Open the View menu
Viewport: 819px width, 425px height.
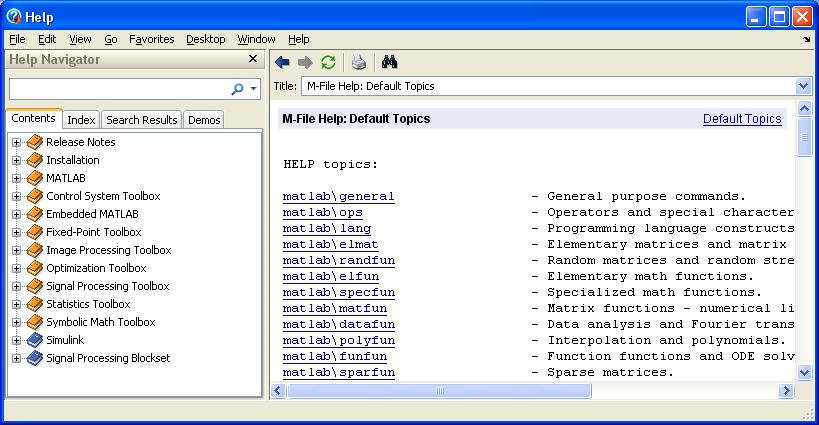click(x=80, y=39)
